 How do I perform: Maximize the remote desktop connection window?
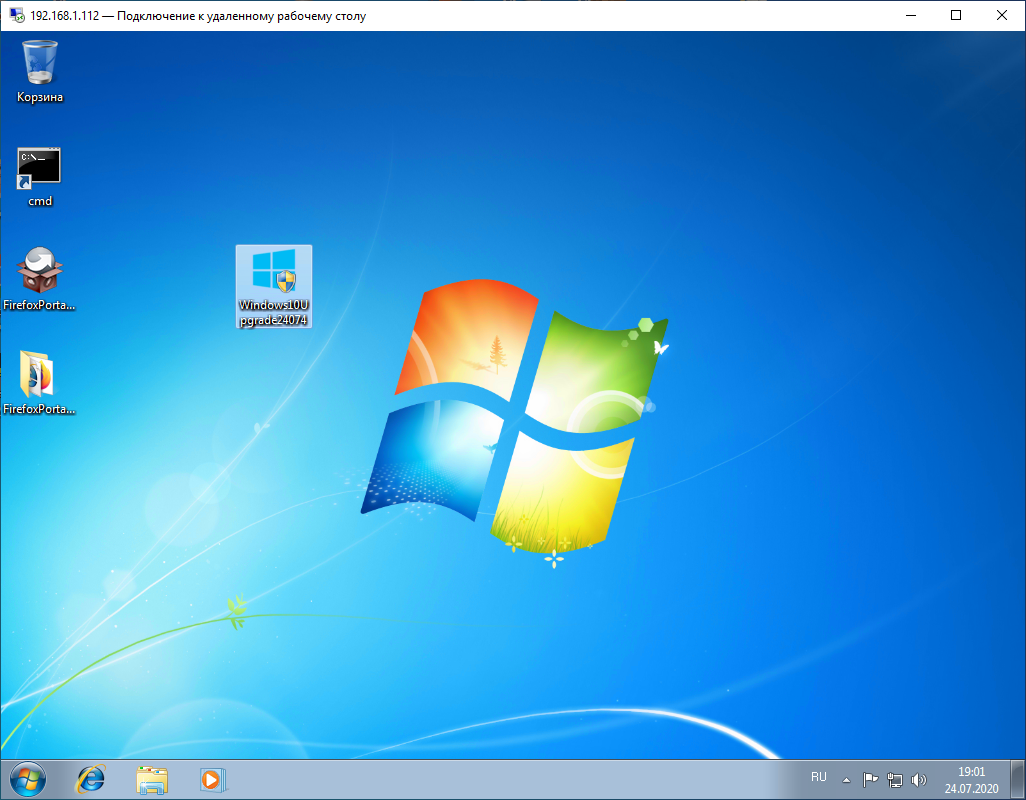coord(956,15)
